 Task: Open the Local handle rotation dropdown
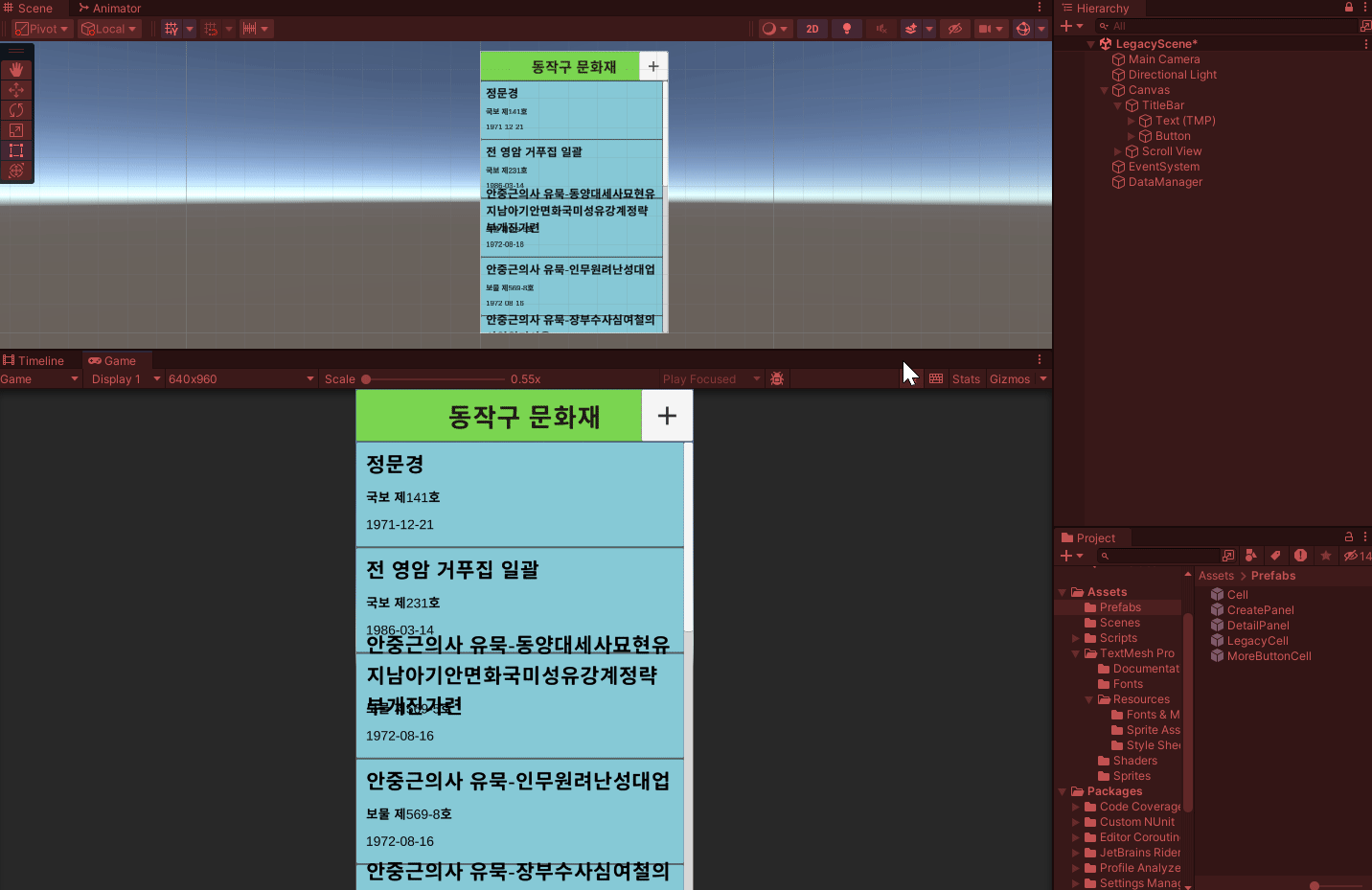(108, 29)
